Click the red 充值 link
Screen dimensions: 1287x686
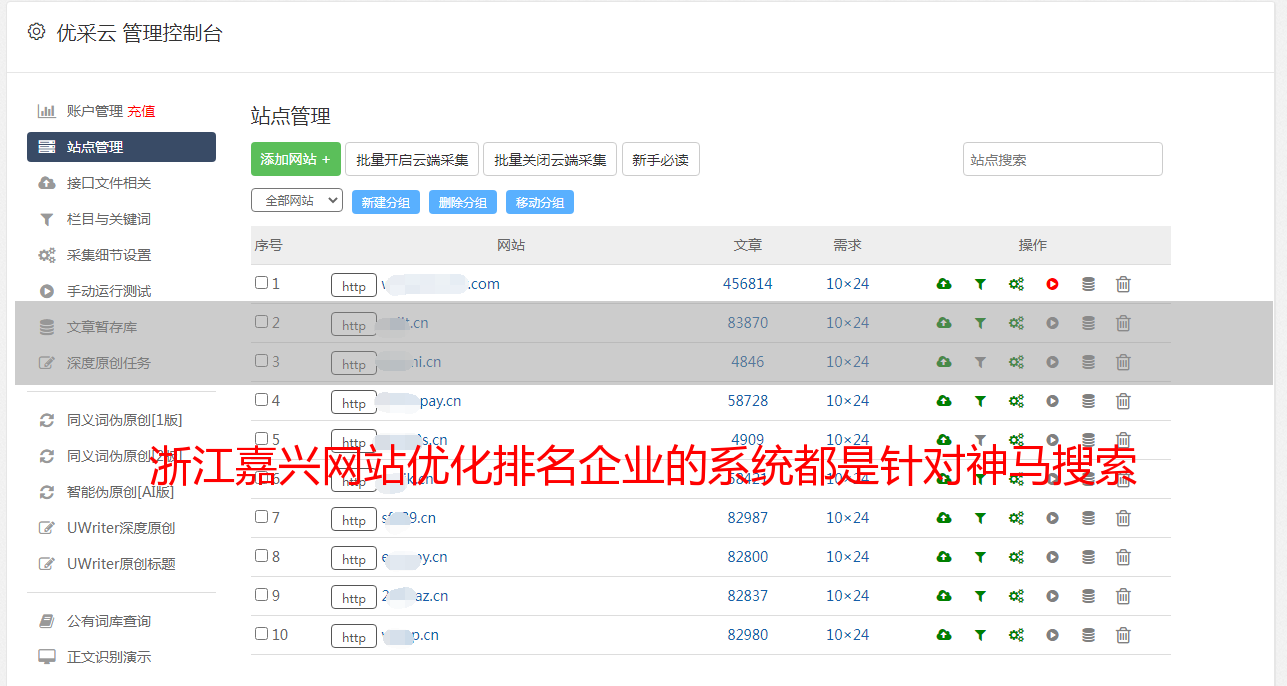pos(141,111)
